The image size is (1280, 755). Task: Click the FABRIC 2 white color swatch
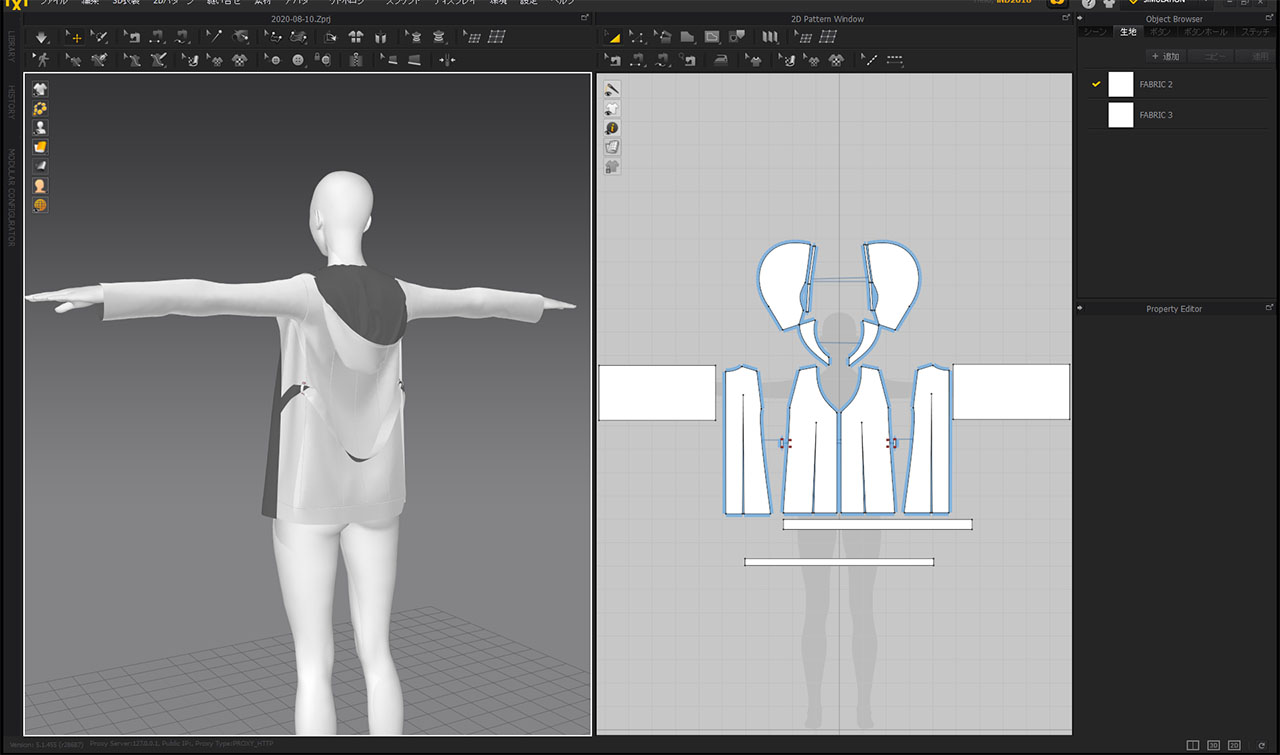1121,84
